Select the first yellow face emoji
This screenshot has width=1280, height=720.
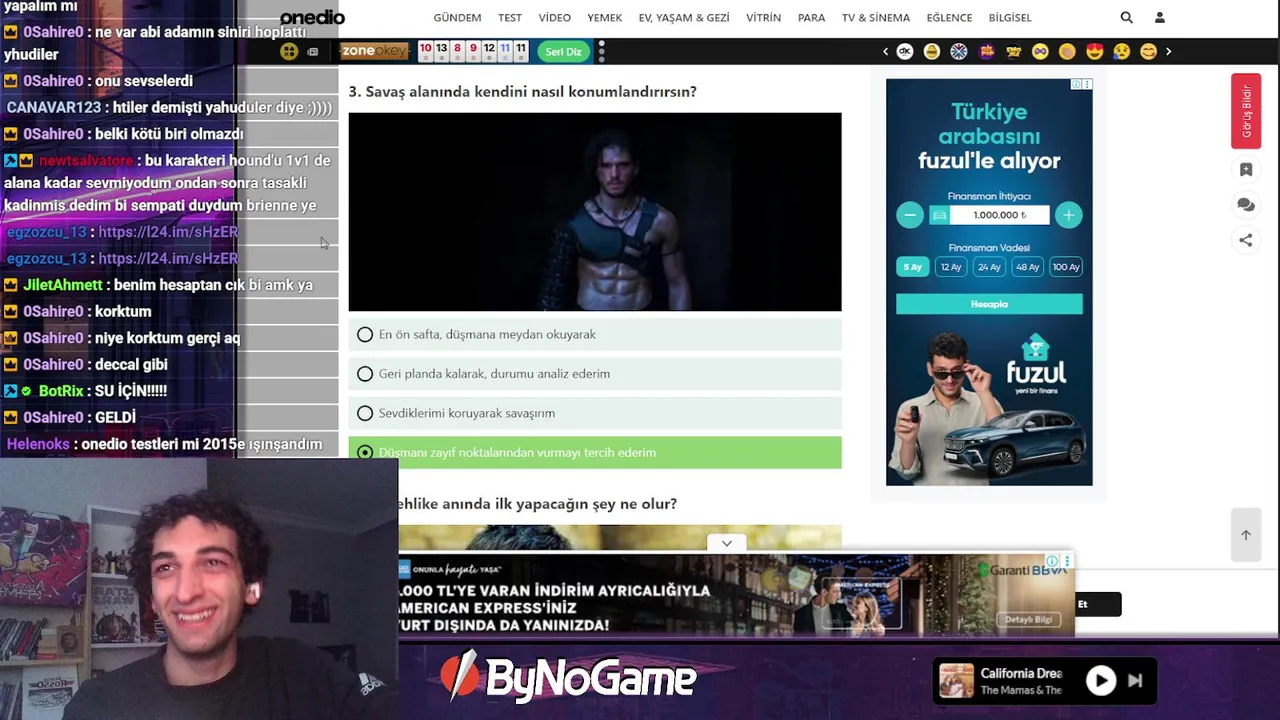pos(932,51)
